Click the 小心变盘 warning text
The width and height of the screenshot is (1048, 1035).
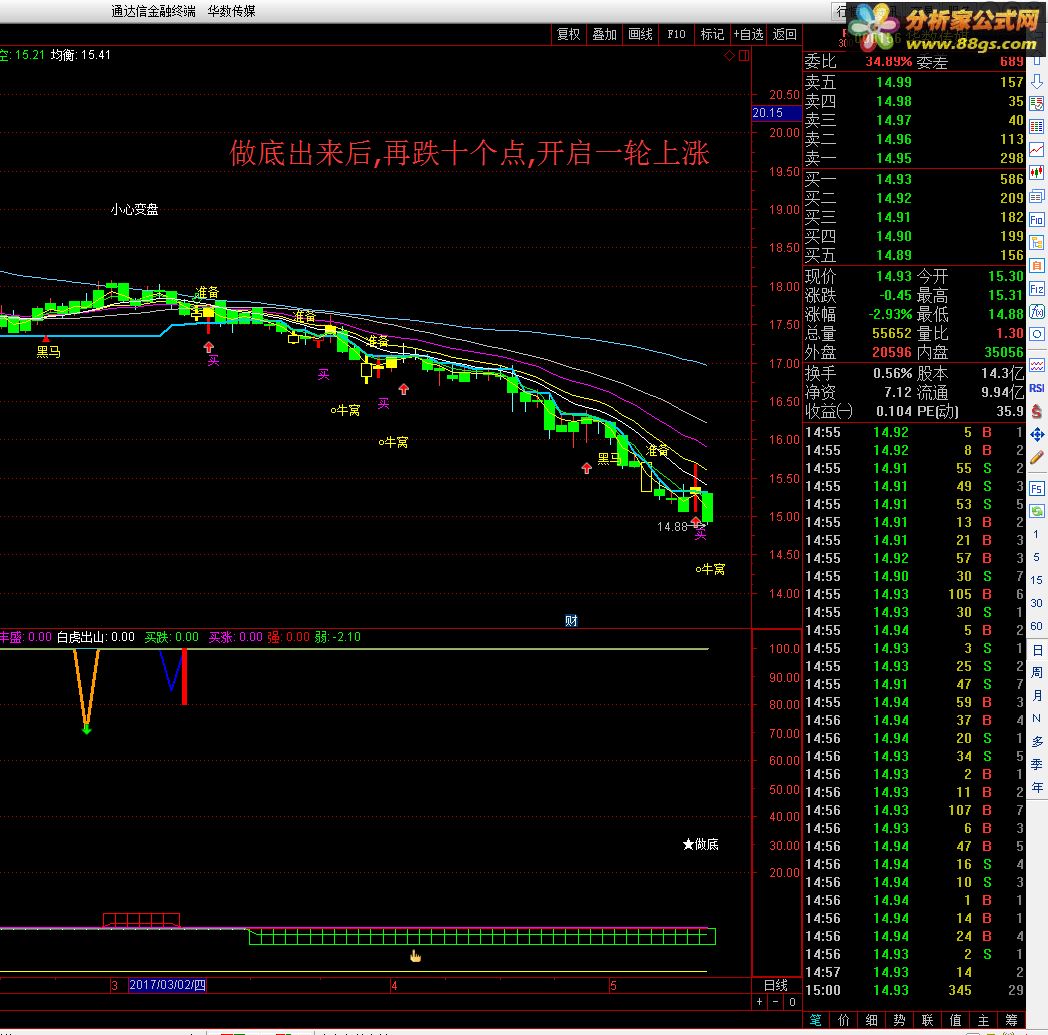pyautogui.click(x=134, y=210)
